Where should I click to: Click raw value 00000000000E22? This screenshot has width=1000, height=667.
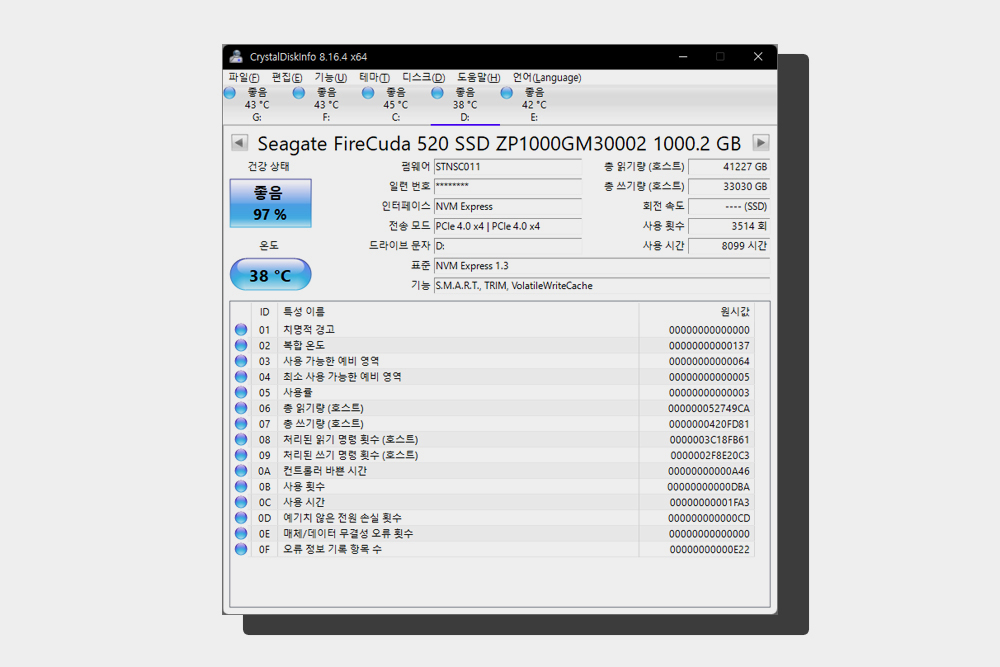709,550
